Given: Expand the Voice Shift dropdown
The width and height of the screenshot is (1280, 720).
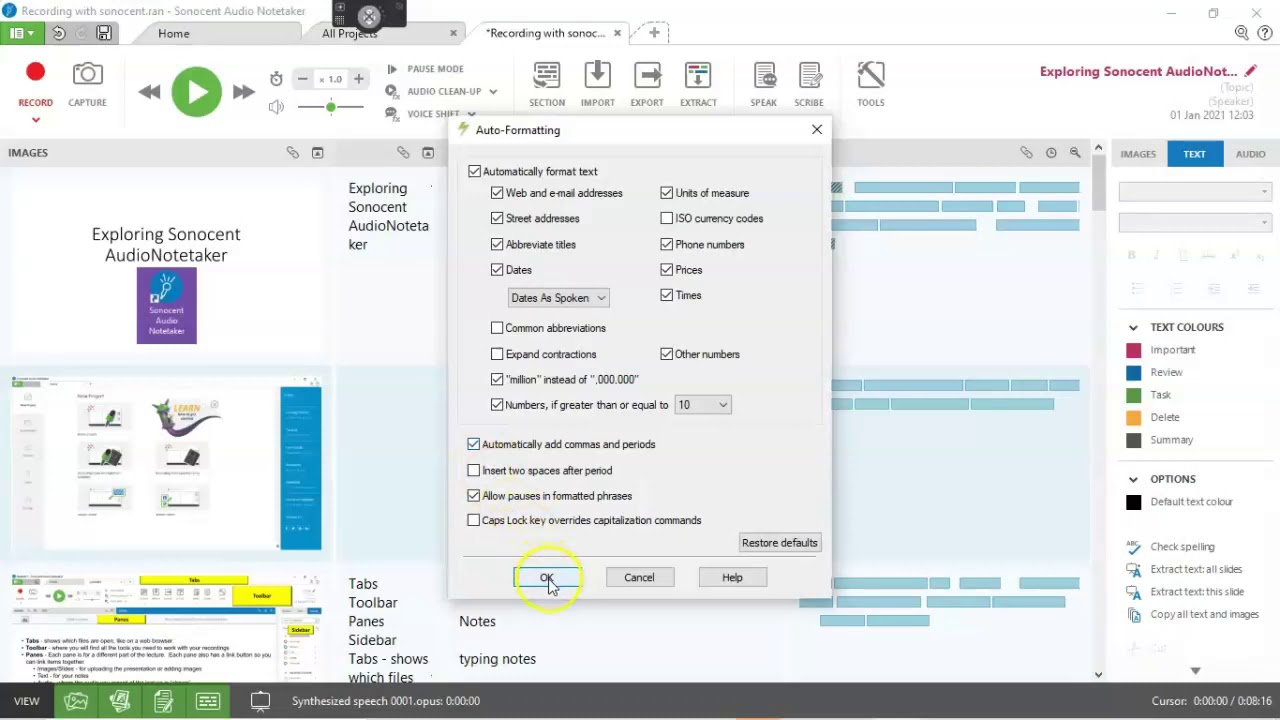Looking at the screenshot, I should coord(471,114).
